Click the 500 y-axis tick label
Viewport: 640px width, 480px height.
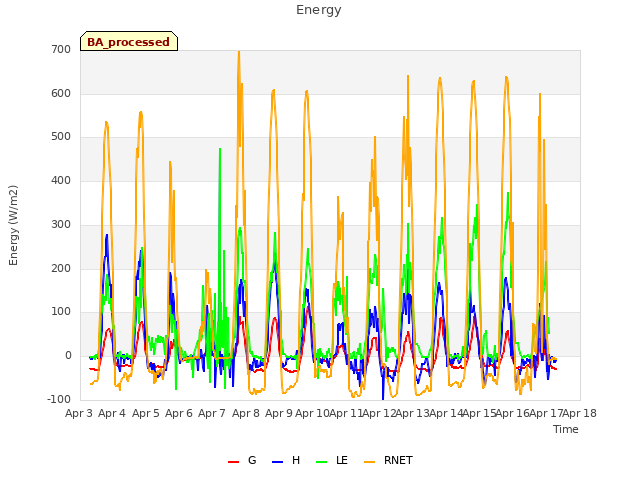[x=61, y=137]
